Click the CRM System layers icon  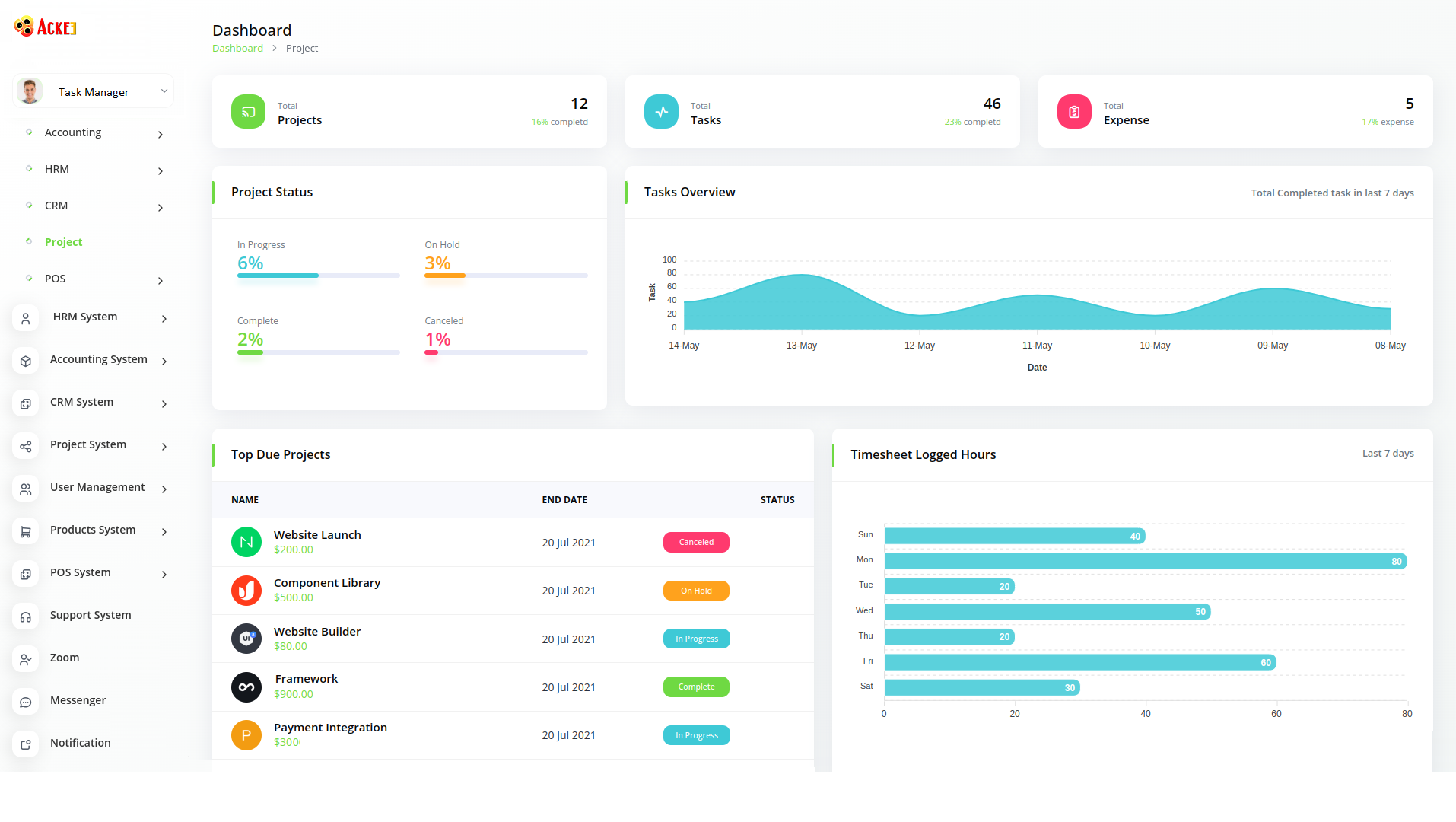26,403
